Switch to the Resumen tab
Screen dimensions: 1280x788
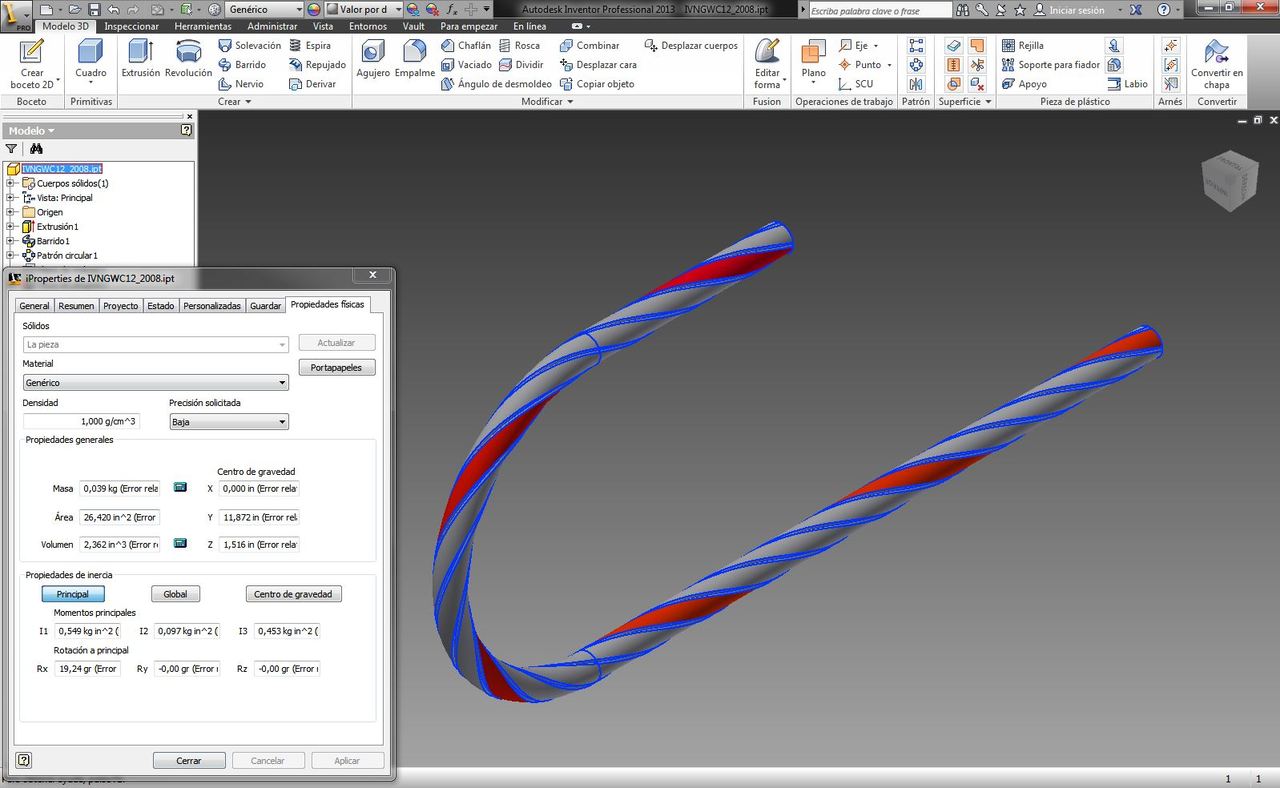point(76,306)
